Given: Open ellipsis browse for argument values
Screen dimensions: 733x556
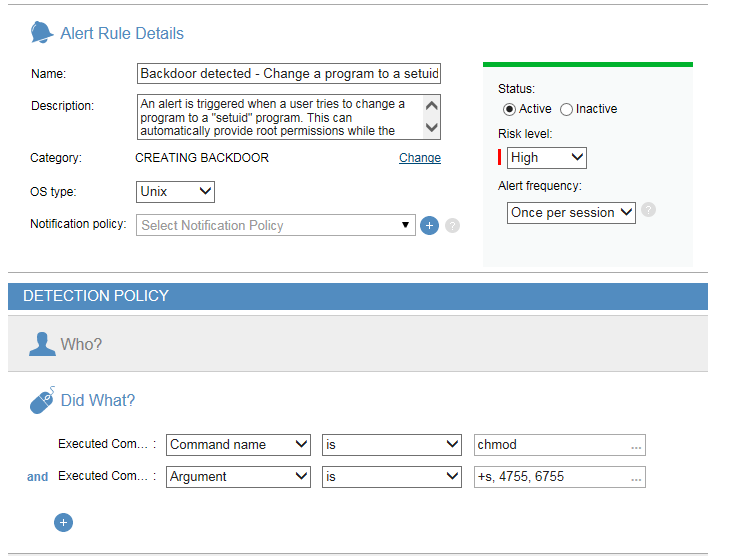Looking at the screenshot, I should 636,477.
